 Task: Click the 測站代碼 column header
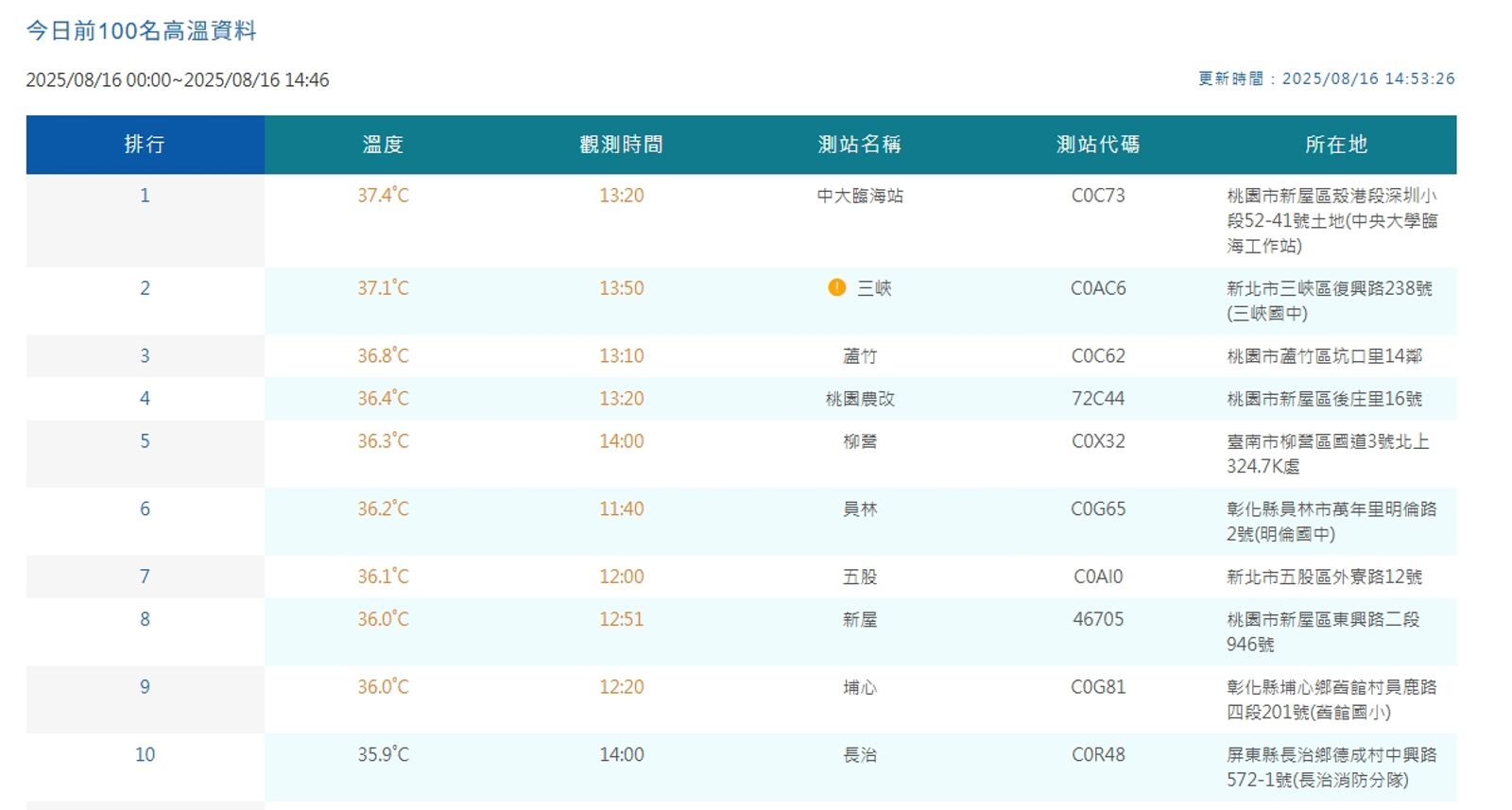point(1097,145)
